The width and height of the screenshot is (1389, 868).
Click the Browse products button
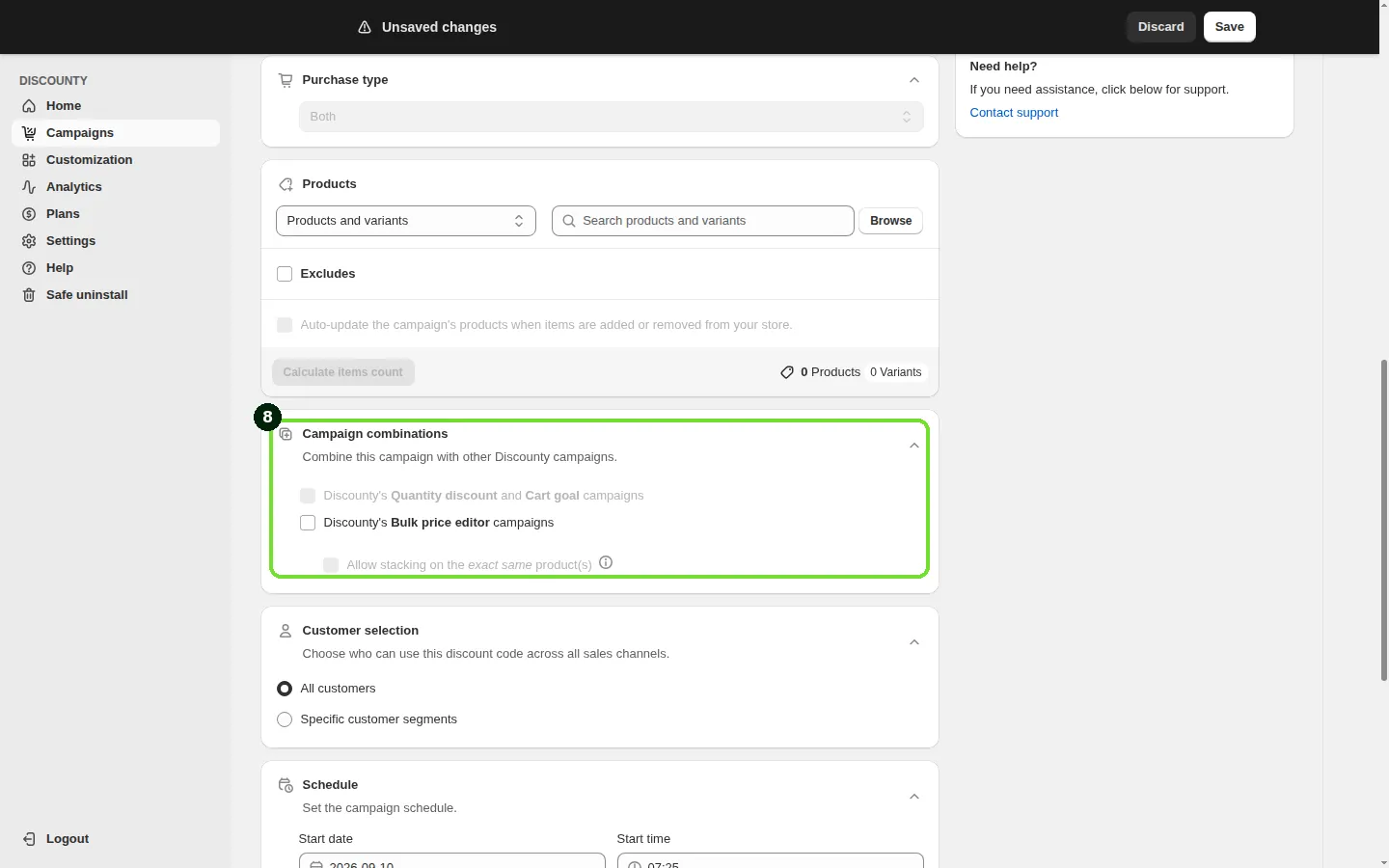pos(890,221)
